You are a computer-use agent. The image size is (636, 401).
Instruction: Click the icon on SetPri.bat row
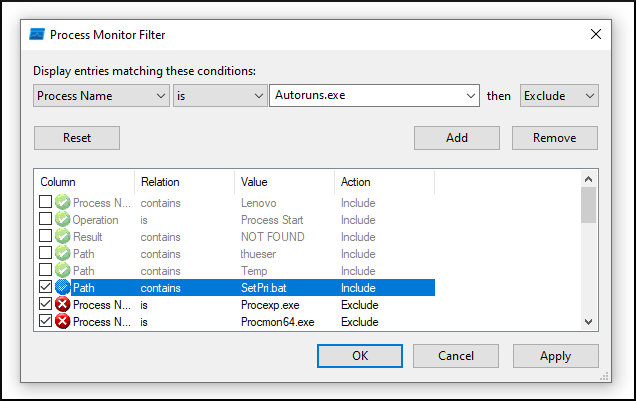pos(63,288)
